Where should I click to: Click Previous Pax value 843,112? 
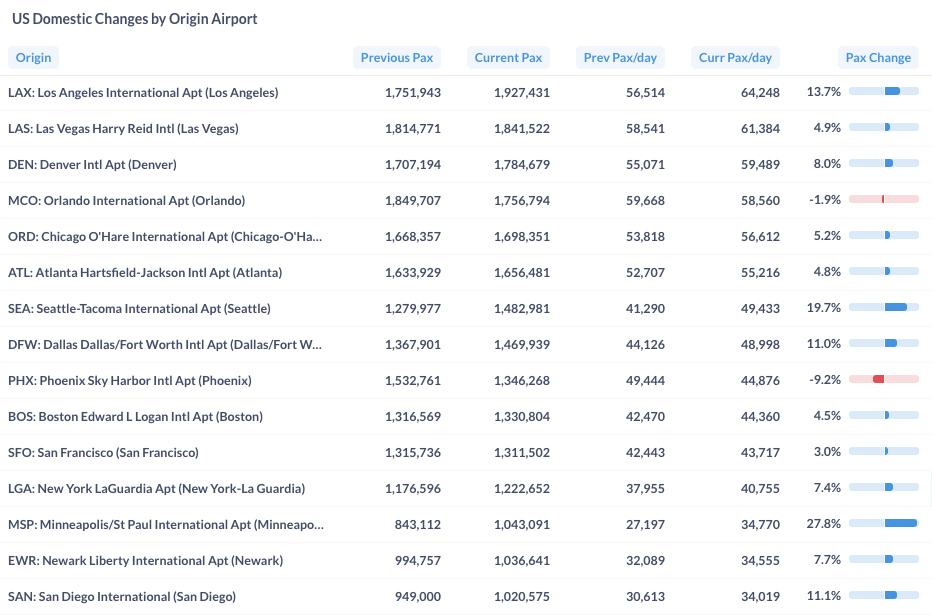(418, 525)
